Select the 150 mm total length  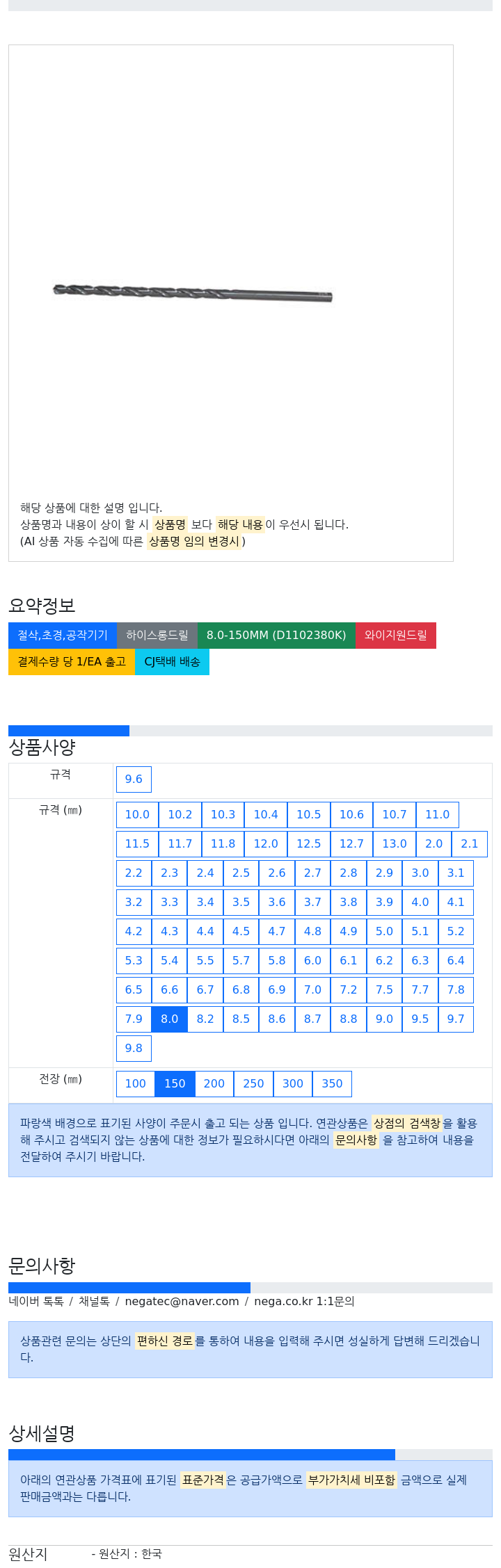click(175, 1083)
